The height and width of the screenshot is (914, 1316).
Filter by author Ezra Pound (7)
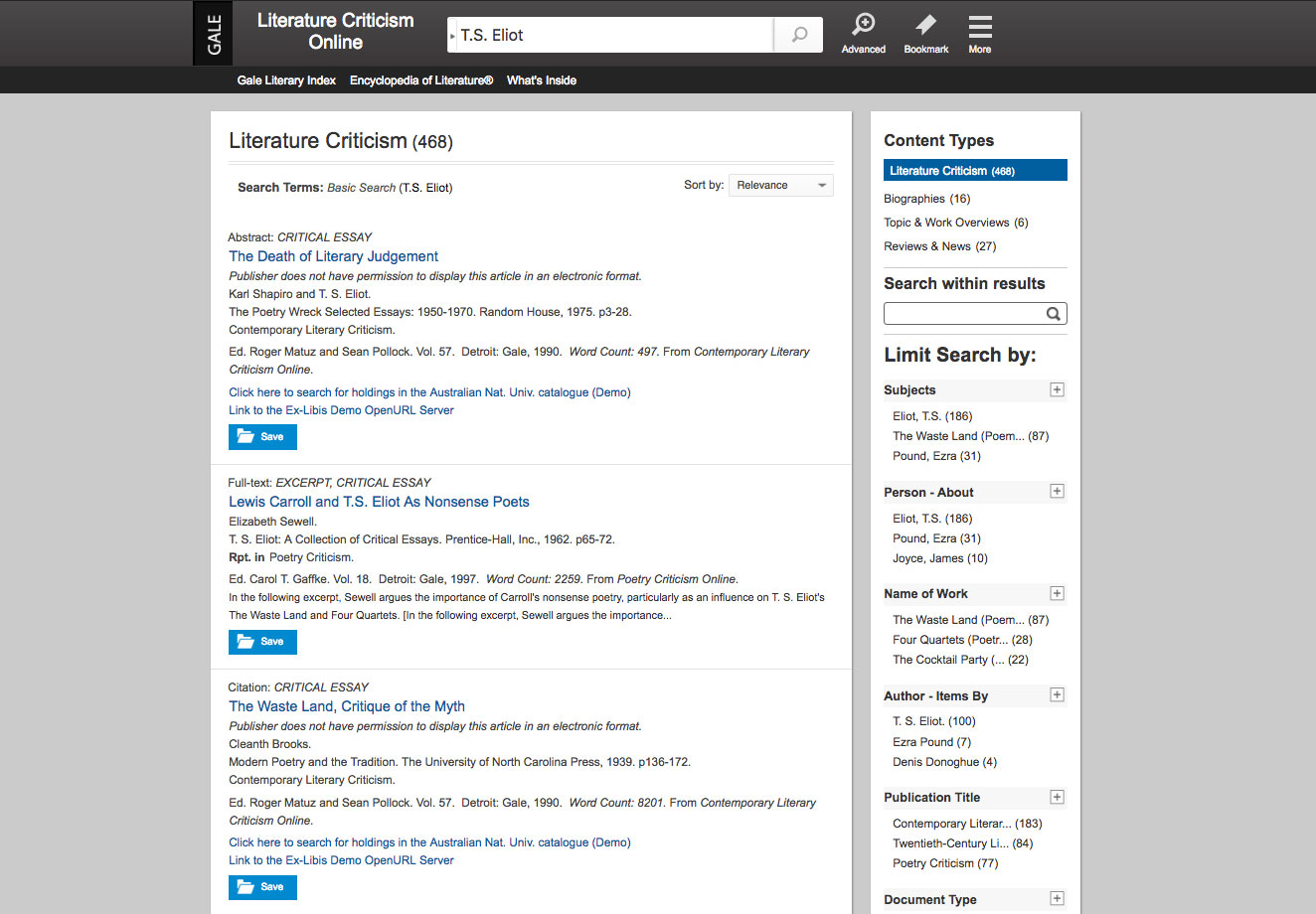pyautogui.click(x=931, y=742)
